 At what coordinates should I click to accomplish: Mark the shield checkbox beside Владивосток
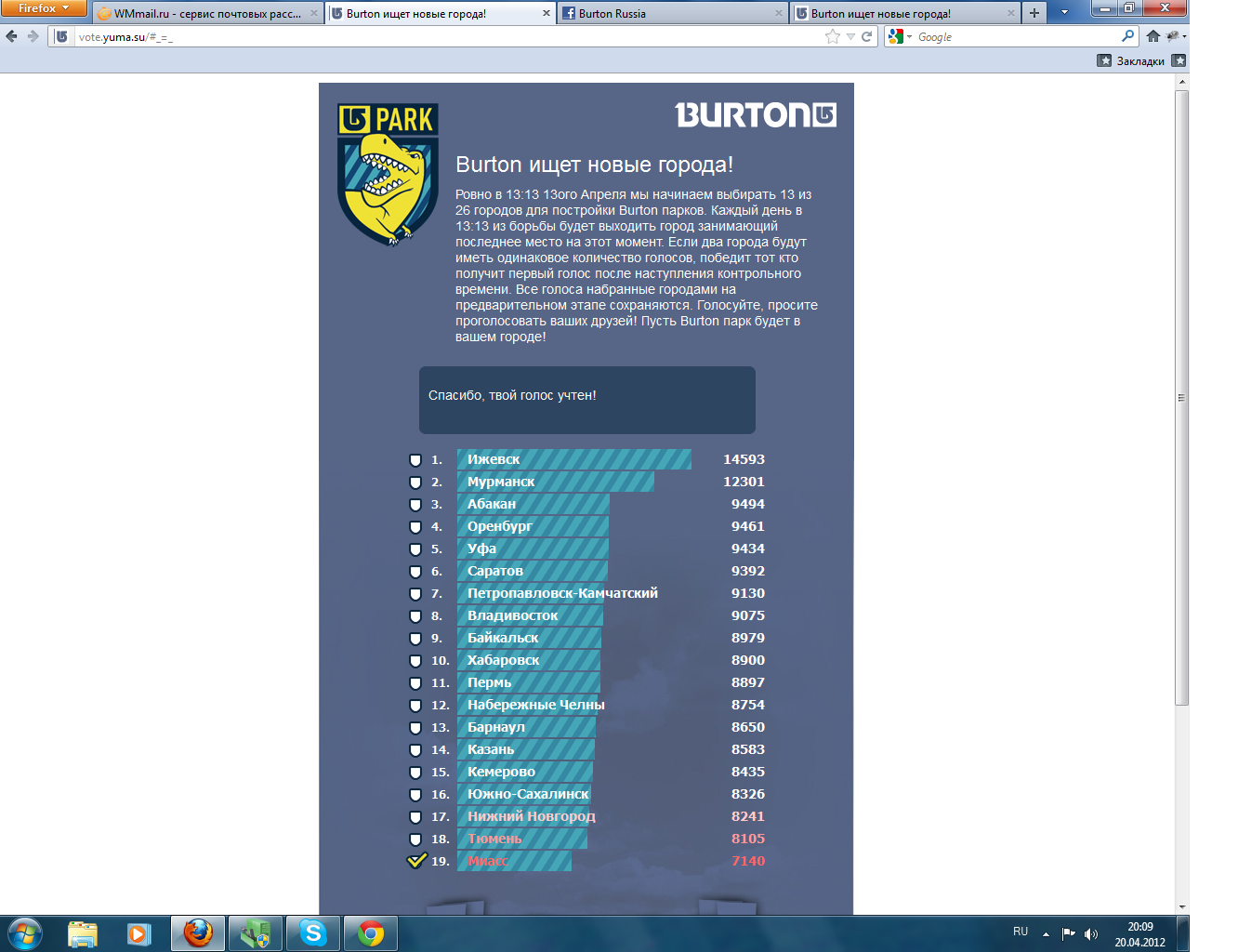(x=415, y=616)
